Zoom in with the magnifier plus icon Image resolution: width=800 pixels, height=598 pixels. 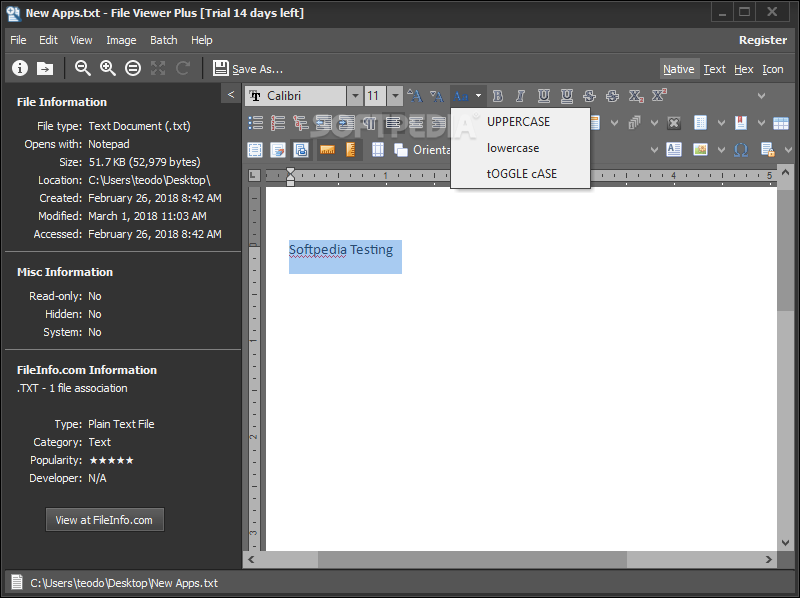[x=108, y=68]
